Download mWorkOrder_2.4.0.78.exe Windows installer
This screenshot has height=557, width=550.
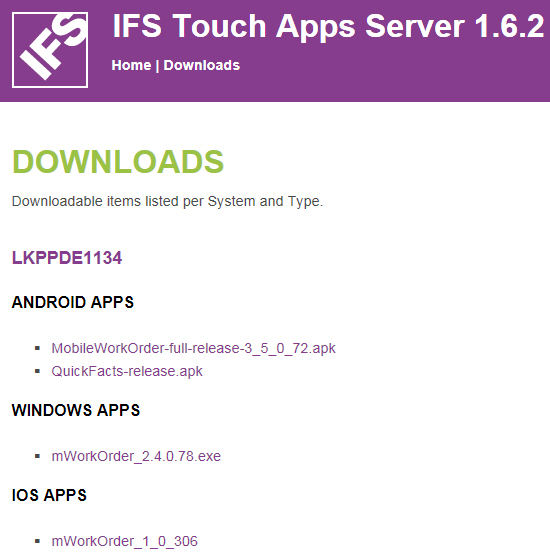pyautogui.click(x=136, y=456)
